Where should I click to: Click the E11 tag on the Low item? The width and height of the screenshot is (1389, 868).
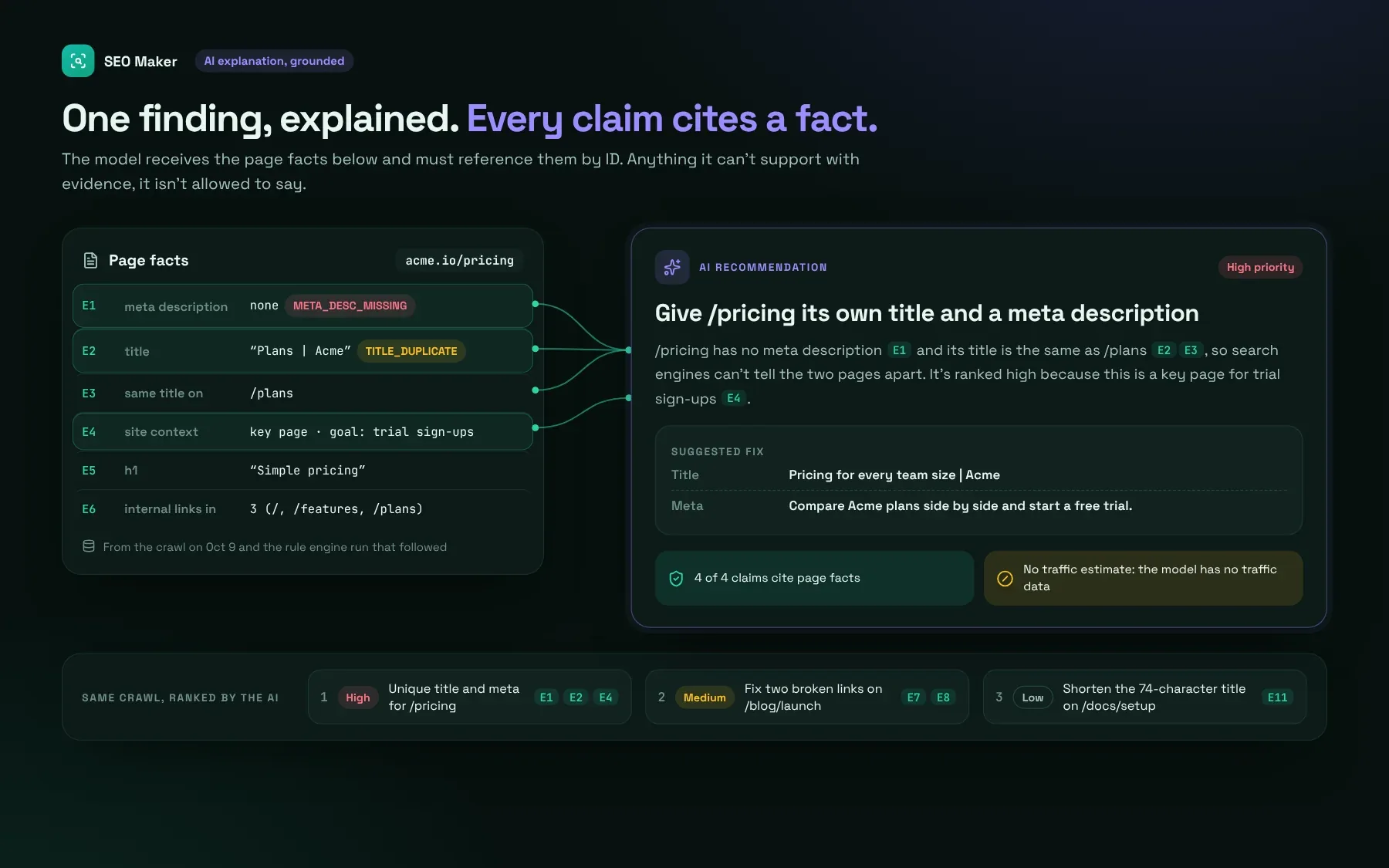pos(1277,697)
